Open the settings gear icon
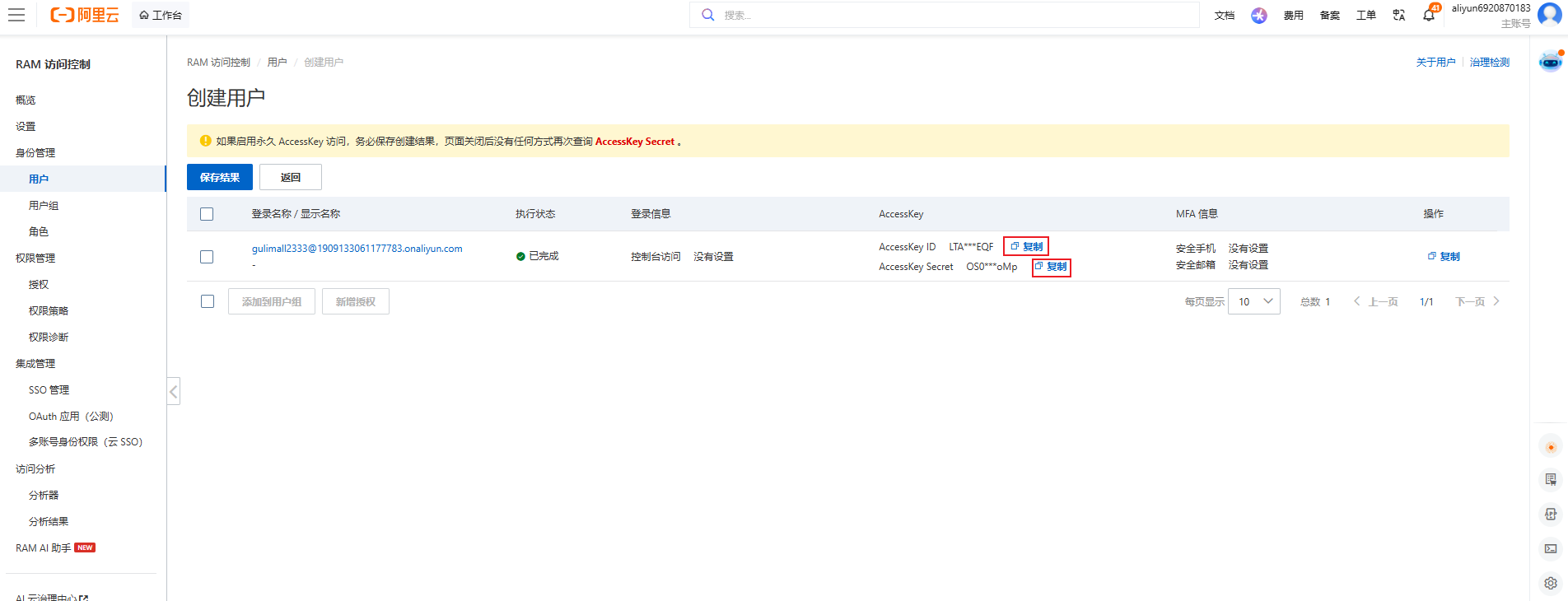This screenshot has width=1568, height=601. point(1551,583)
